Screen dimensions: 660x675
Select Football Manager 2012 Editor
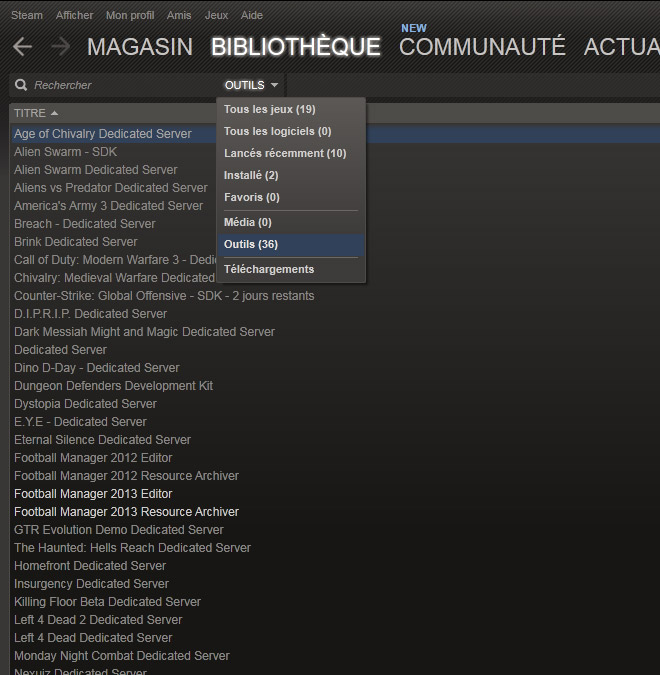click(93, 458)
